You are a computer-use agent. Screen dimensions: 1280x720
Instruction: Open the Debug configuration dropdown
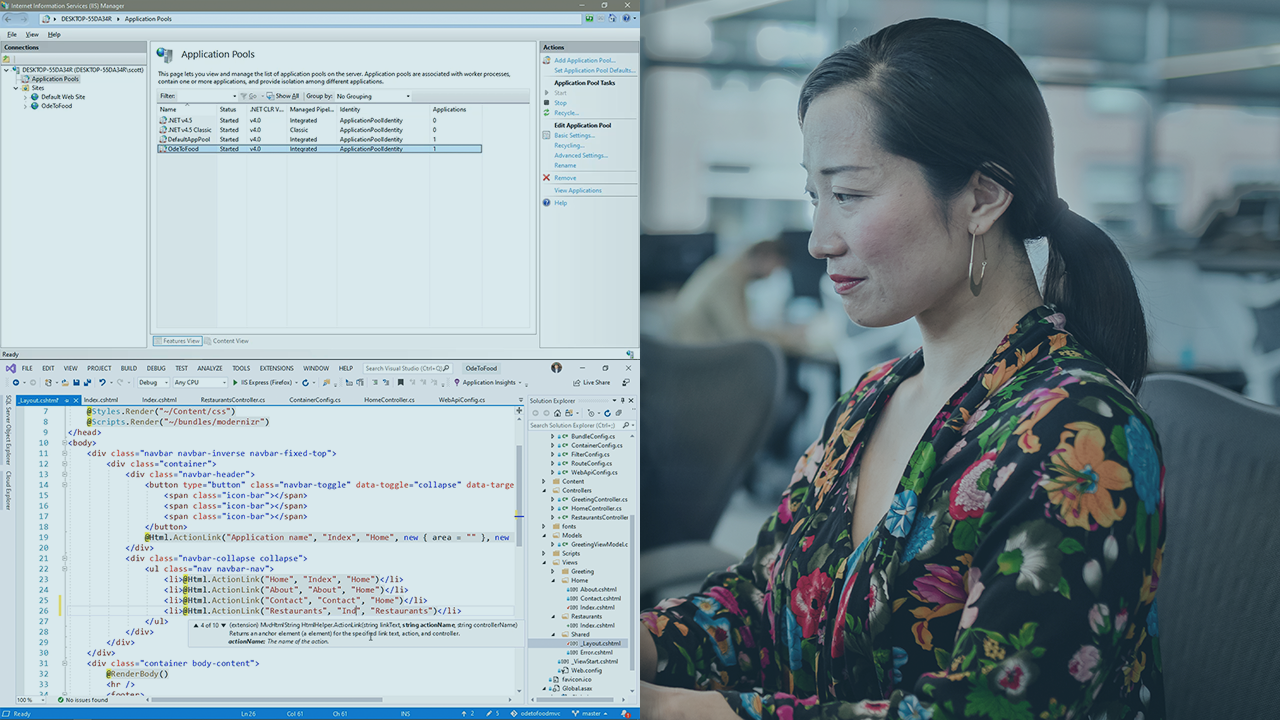point(153,382)
